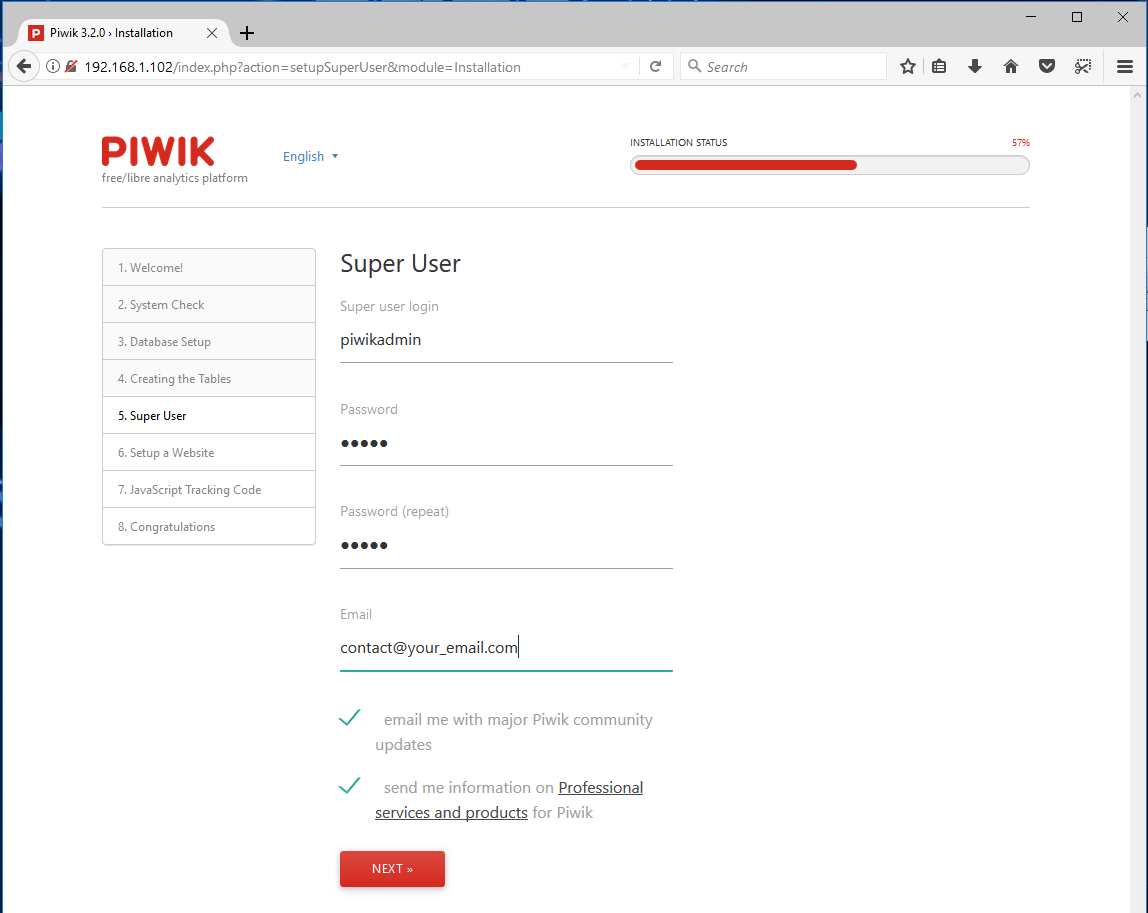
Task: Click the NEXT » button
Action: point(392,868)
